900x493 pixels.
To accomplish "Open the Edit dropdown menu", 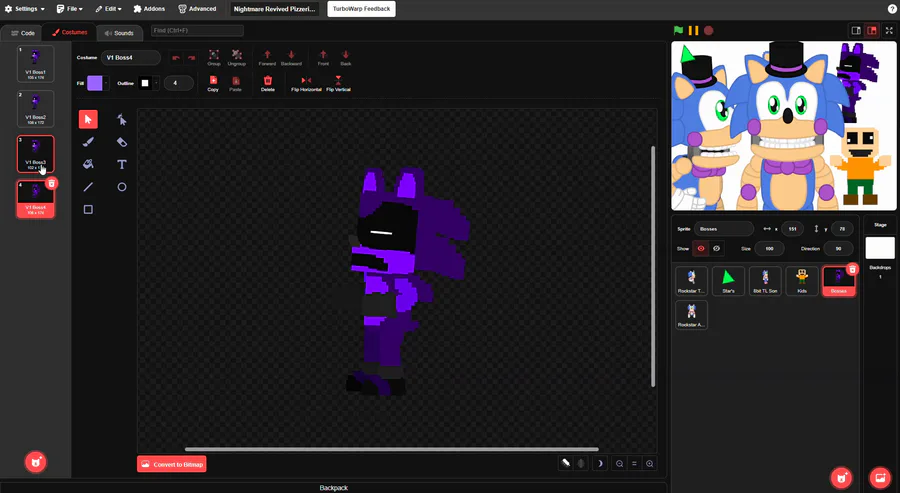I will (108, 9).
